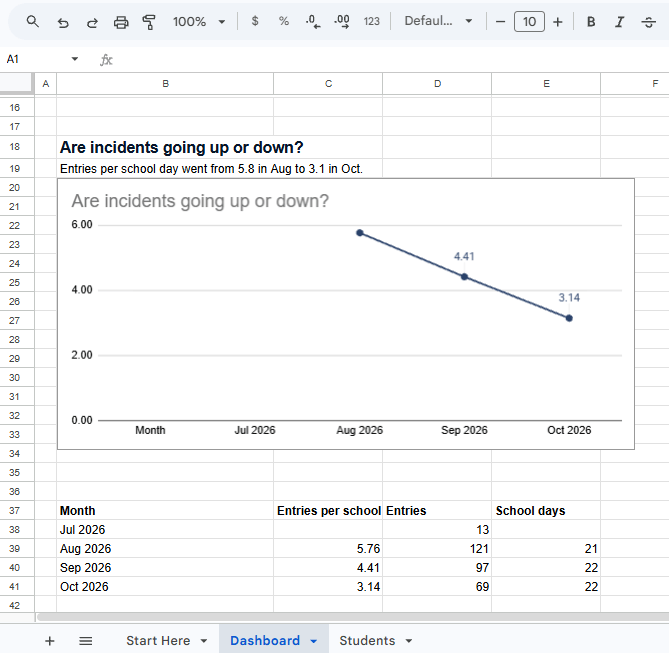Open the all sheets list
The height and width of the screenshot is (653, 669).
click(86, 641)
